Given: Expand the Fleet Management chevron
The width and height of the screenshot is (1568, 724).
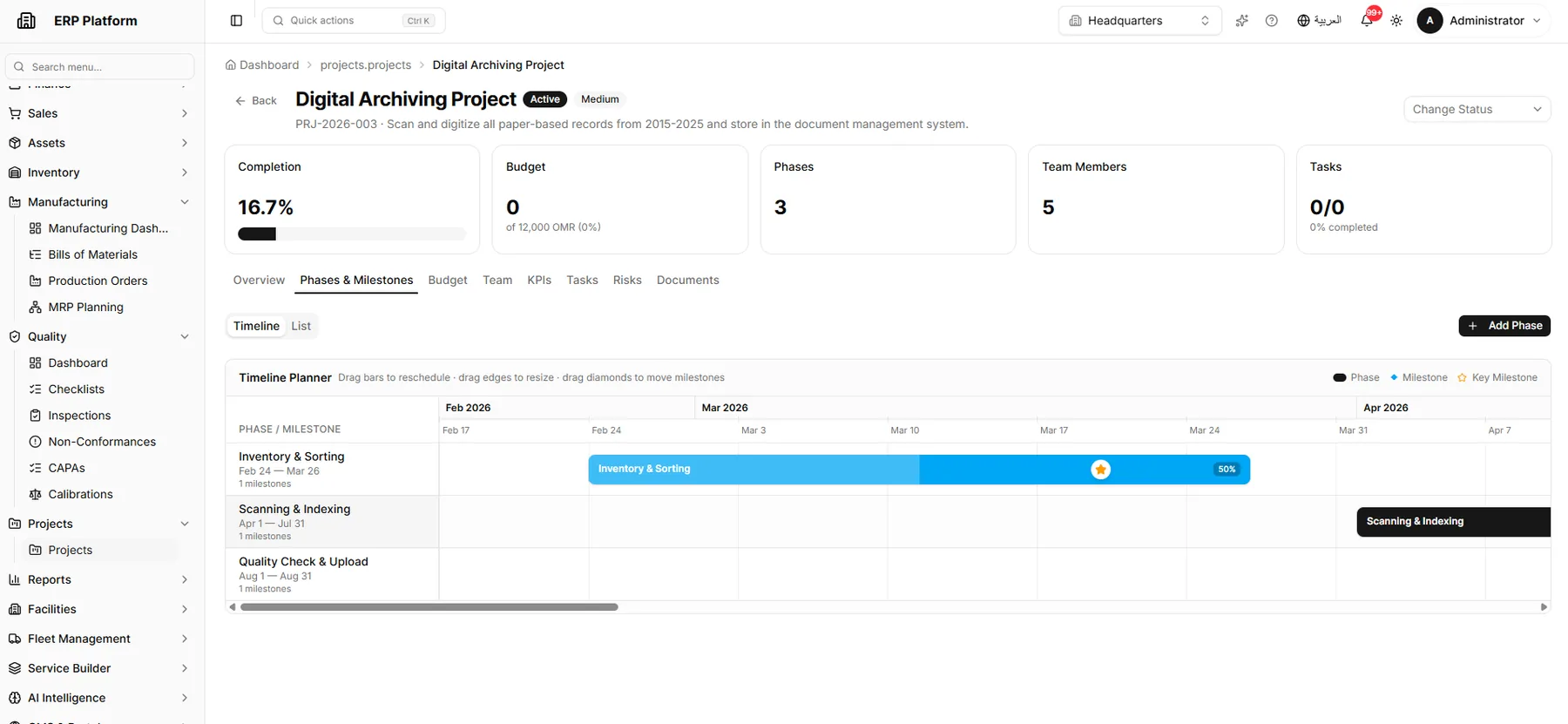Looking at the screenshot, I should [185, 639].
